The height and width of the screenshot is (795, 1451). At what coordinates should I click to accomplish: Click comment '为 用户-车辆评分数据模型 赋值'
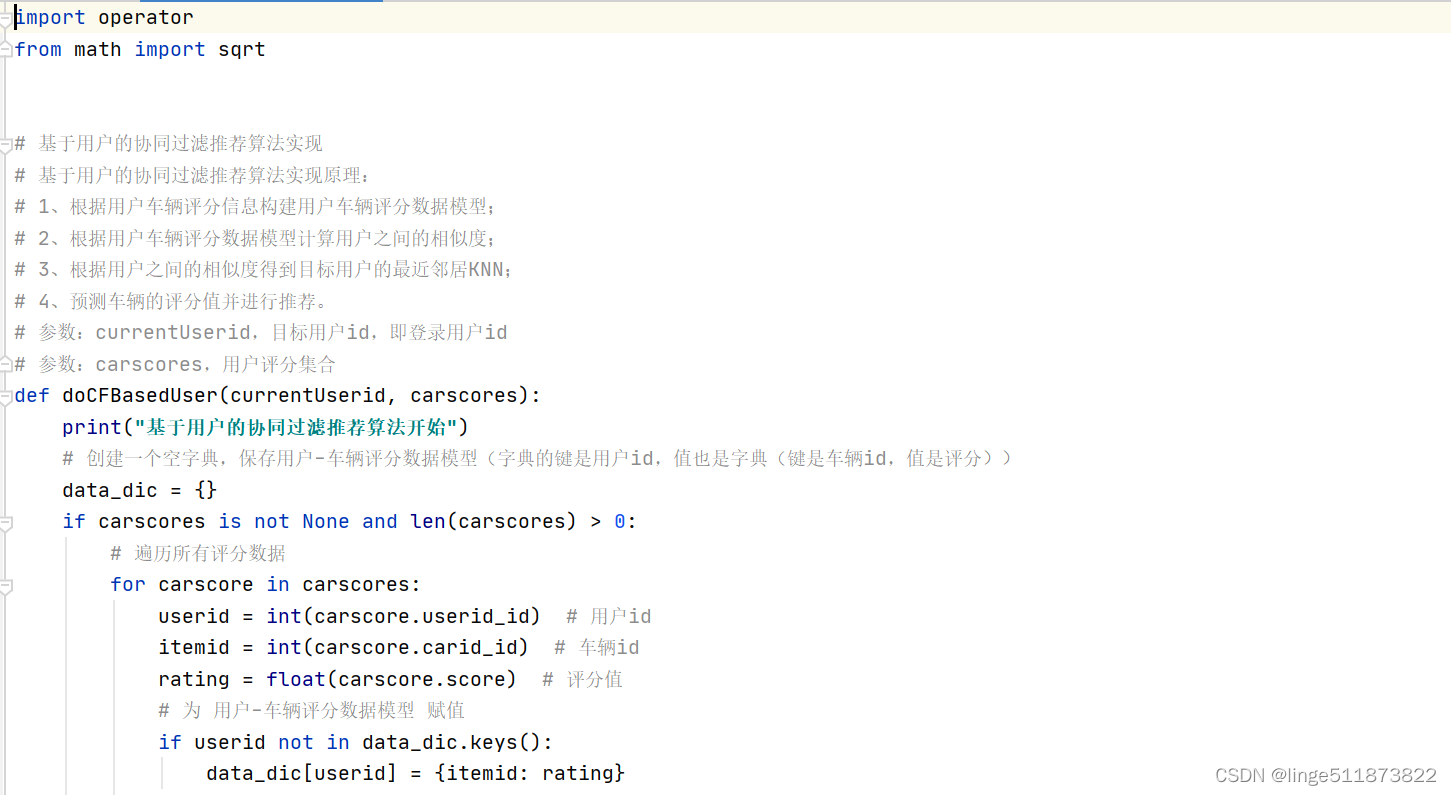point(311,711)
